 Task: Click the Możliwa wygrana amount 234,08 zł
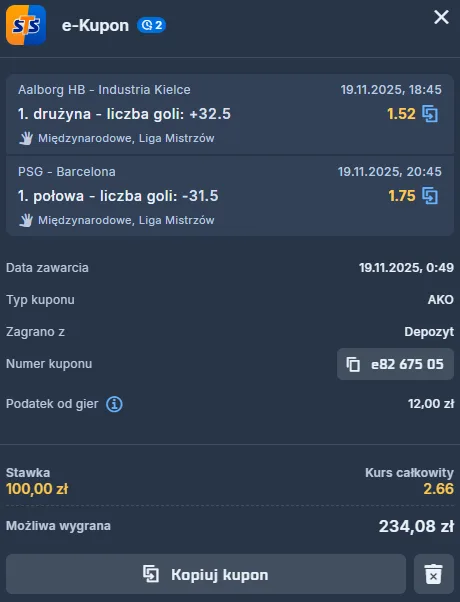(416, 526)
